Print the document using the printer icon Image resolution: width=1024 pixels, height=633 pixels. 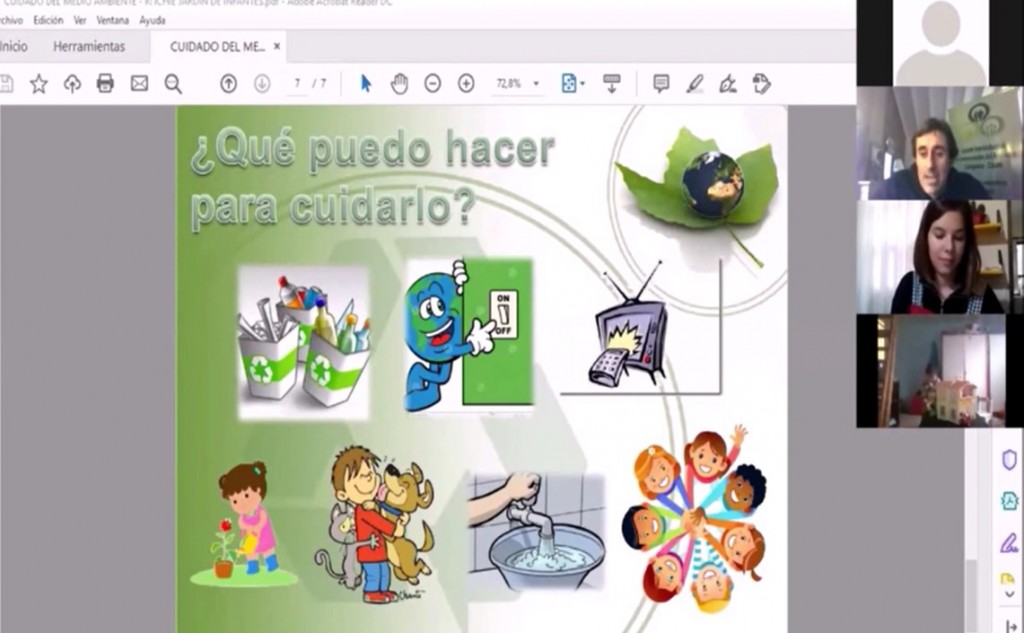point(105,84)
